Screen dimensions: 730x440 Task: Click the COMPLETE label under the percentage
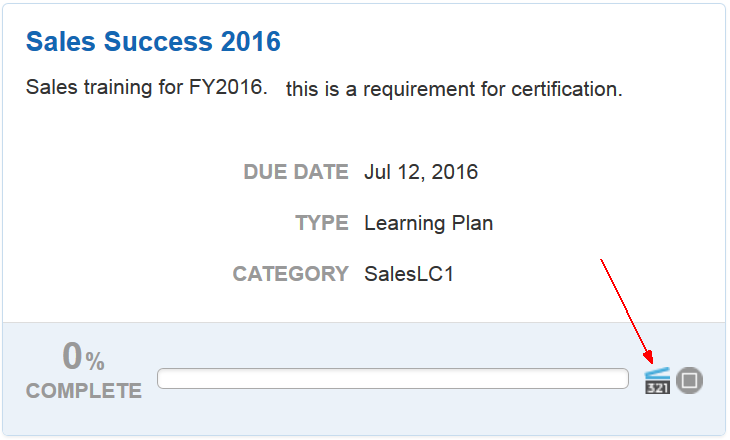tap(84, 391)
